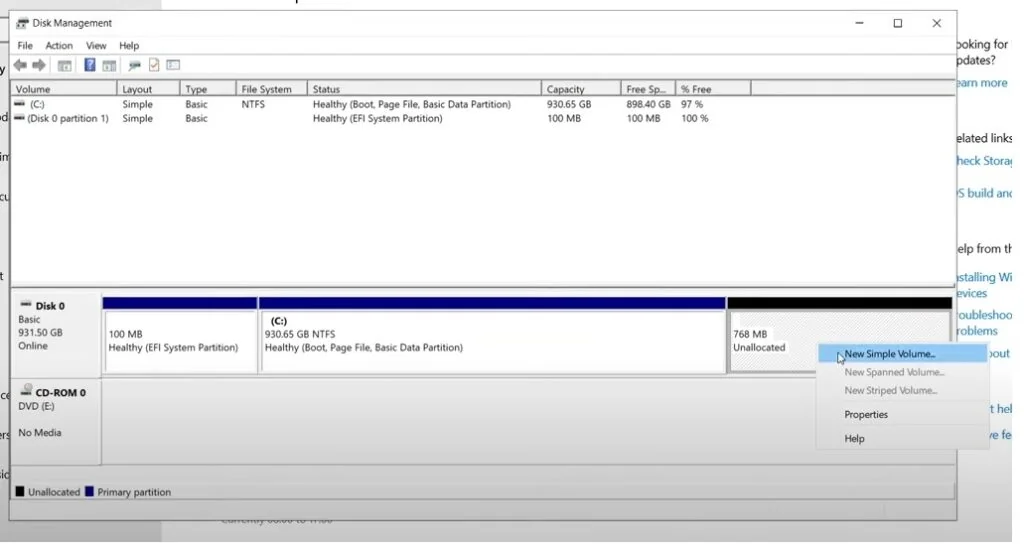The height and width of the screenshot is (550, 1024).
Task: Sort by the Free Space column header
Action: (648, 89)
